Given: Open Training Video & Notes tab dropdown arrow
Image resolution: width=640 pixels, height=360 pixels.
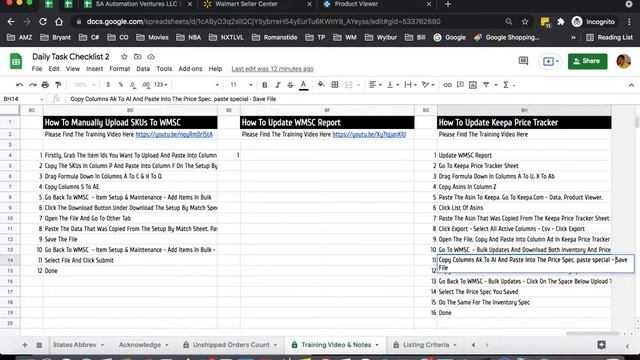Looking at the screenshot, I should click(x=377, y=345).
